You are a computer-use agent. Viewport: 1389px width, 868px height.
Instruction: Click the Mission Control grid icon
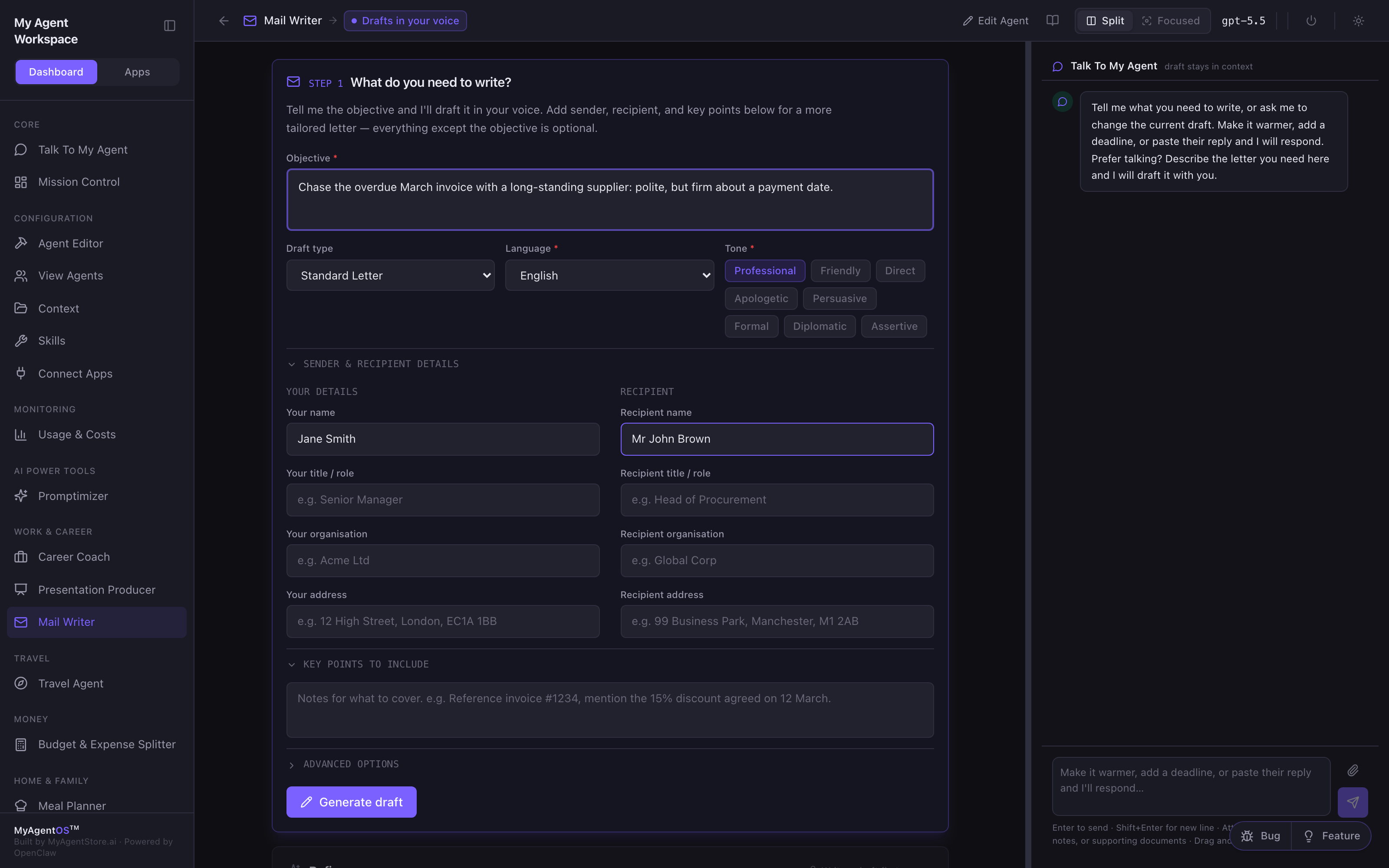[x=21, y=182]
